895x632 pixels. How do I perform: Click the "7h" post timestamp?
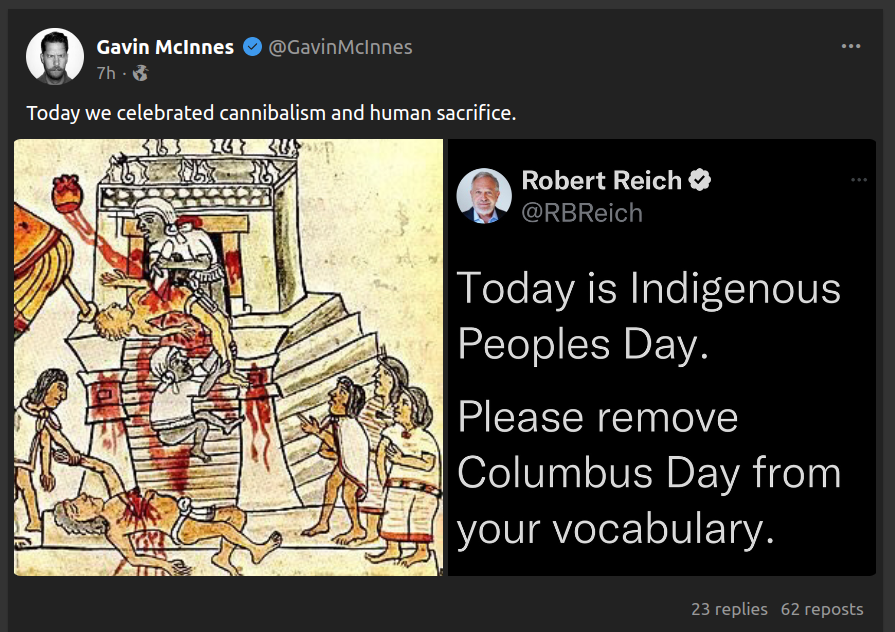point(106,73)
